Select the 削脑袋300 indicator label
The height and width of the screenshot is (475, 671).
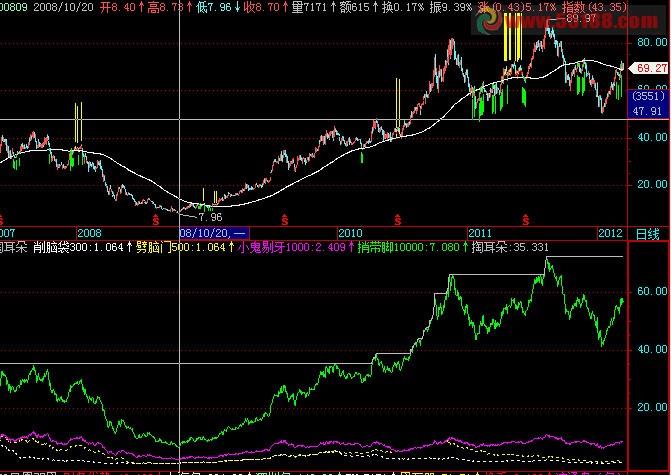click(x=78, y=247)
